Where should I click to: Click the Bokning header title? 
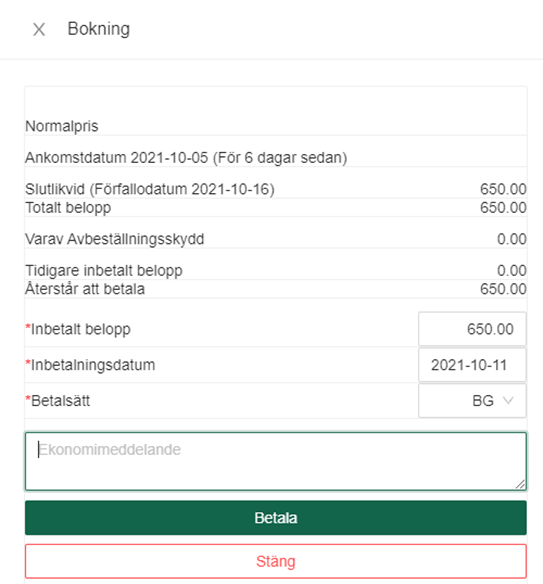coord(99,29)
